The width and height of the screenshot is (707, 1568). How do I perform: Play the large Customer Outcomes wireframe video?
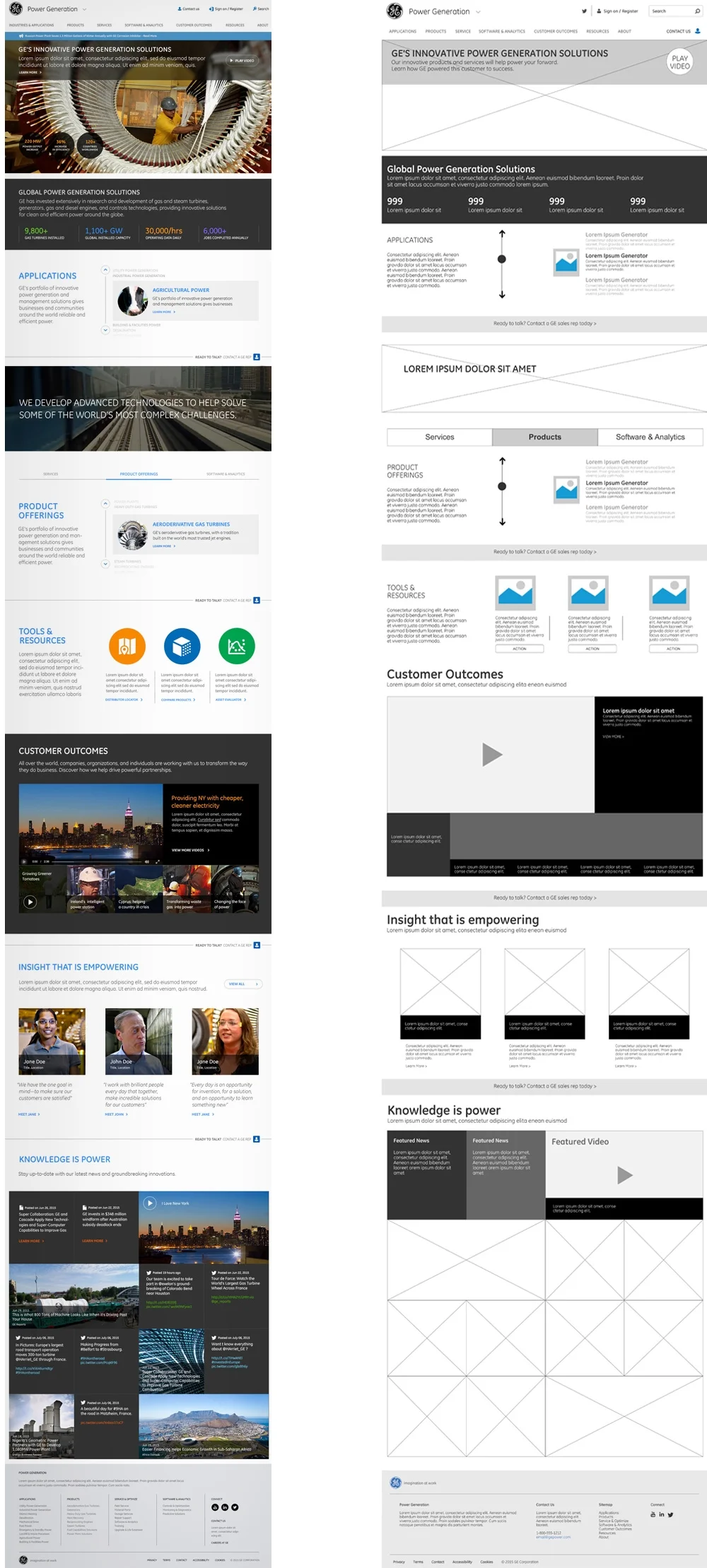pos(491,755)
